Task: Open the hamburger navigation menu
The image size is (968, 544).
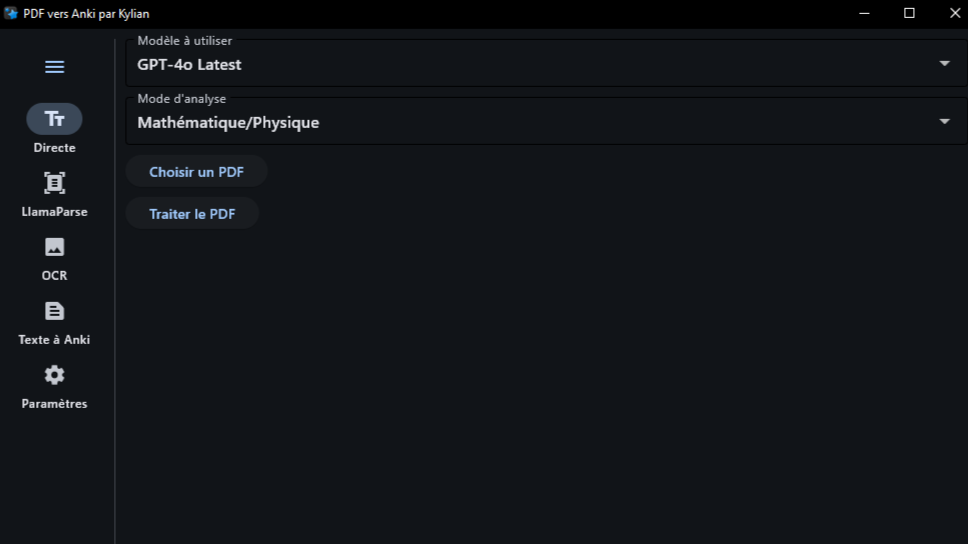Action: click(54, 67)
